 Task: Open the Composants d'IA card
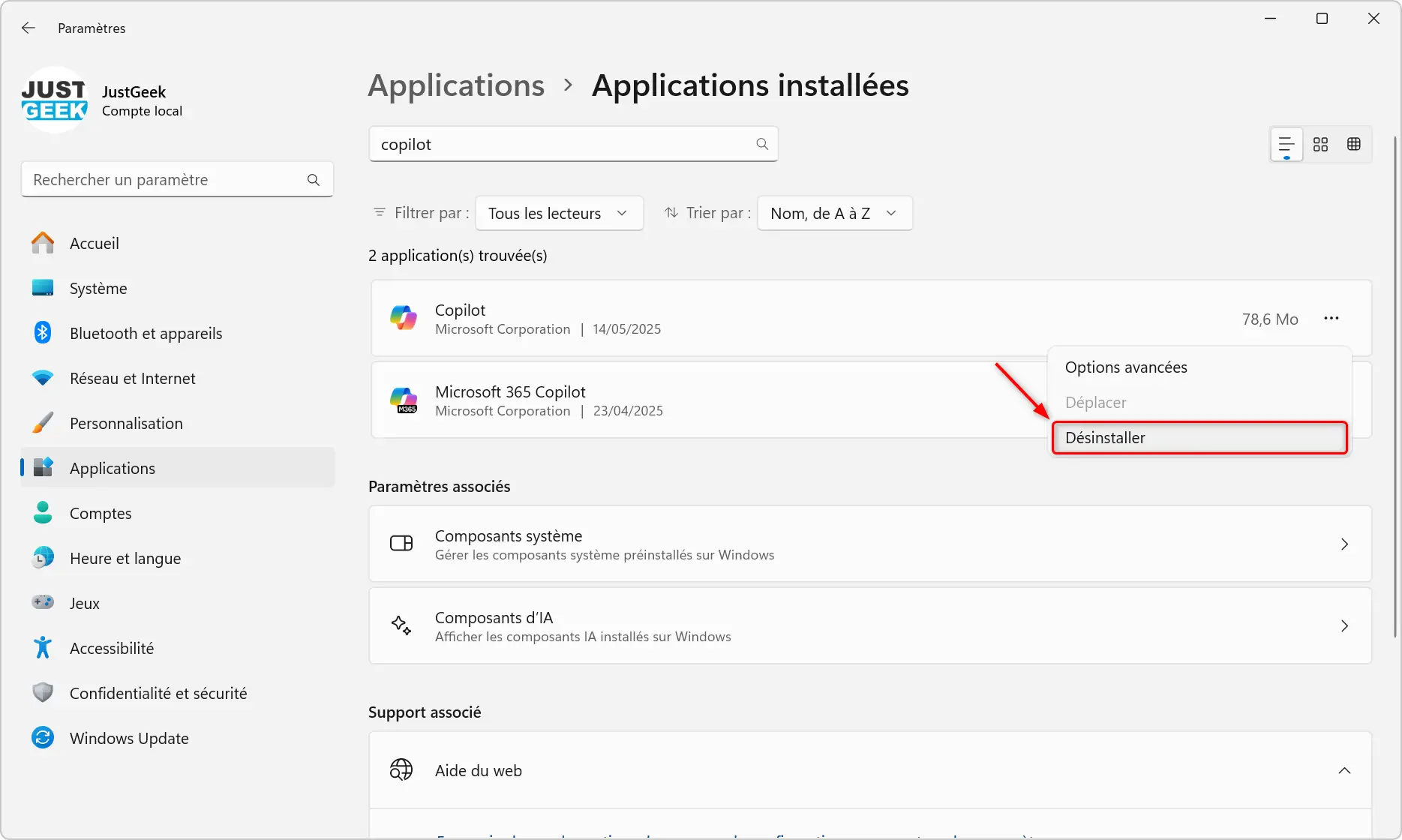[870, 625]
